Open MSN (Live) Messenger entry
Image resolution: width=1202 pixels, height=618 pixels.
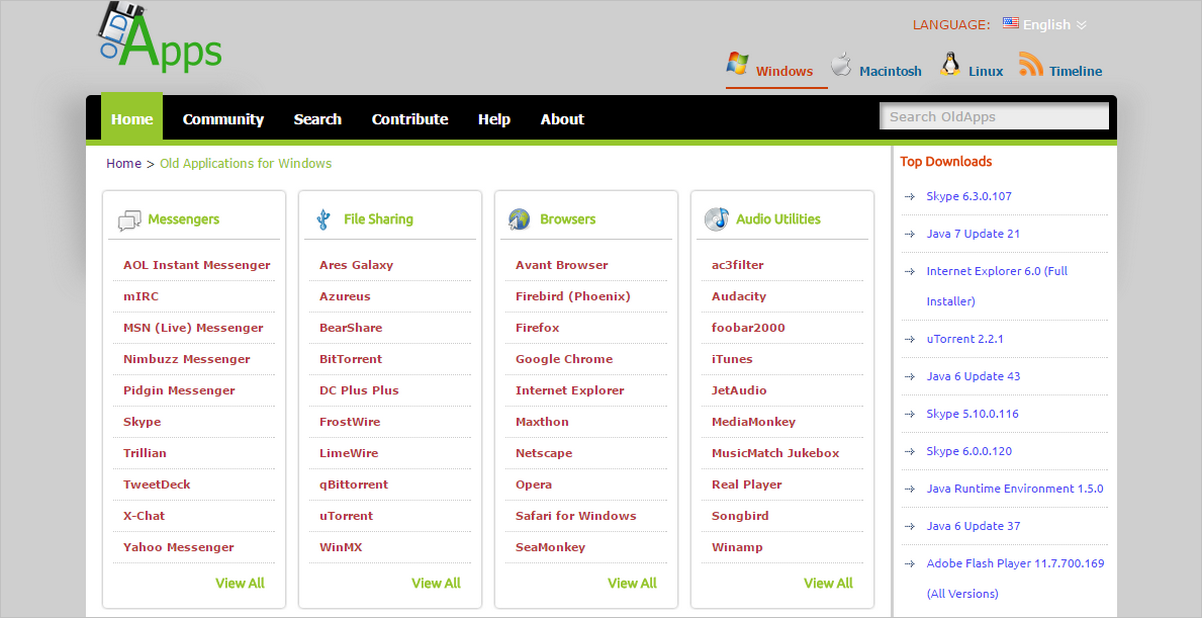click(193, 328)
